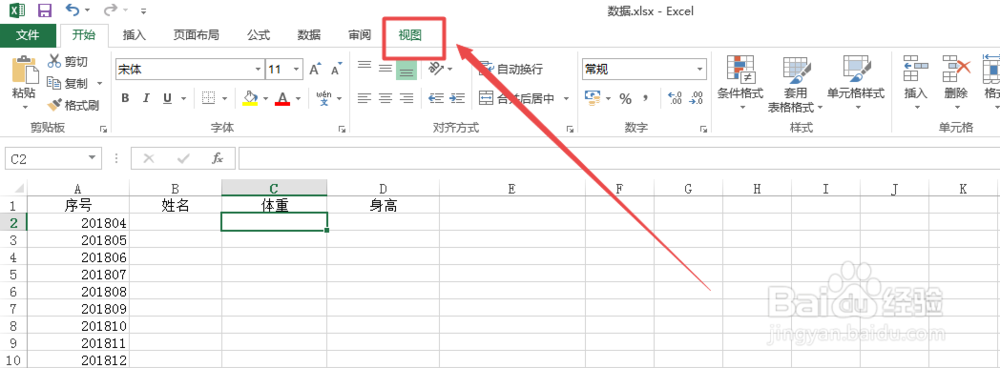Viewport: 1000px width, 368px height.
Task: Align text left
Action: coord(364,98)
